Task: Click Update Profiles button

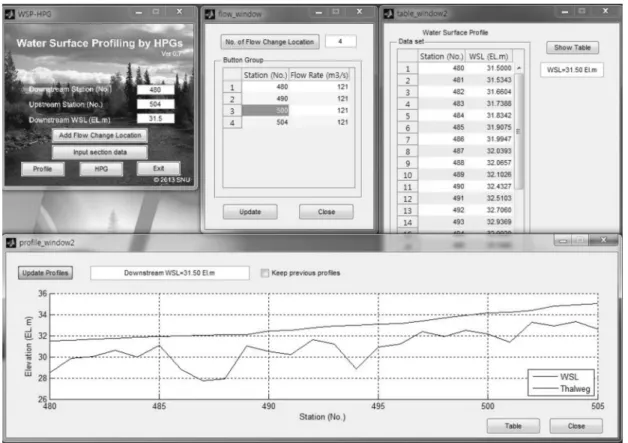Action: (45, 273)
